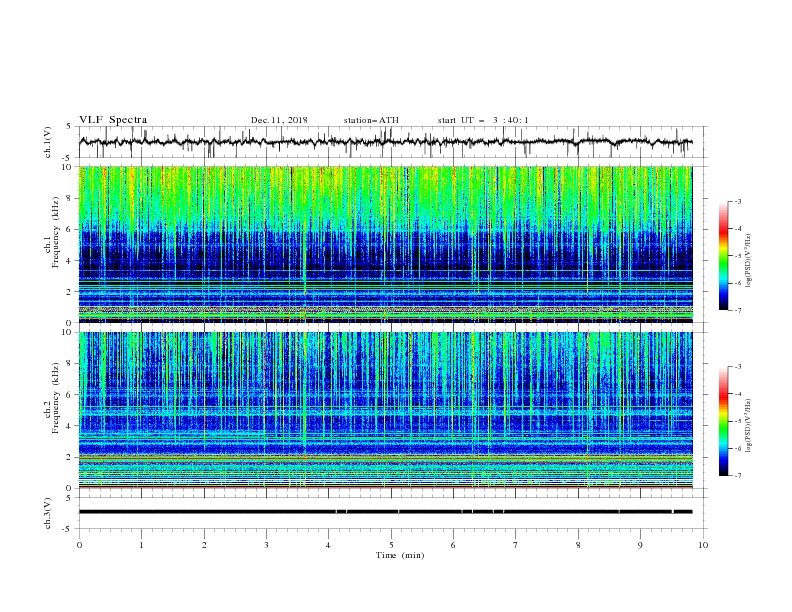Click the time axis tick label "1"
792x612 pixels.
(x=141, y=545)
